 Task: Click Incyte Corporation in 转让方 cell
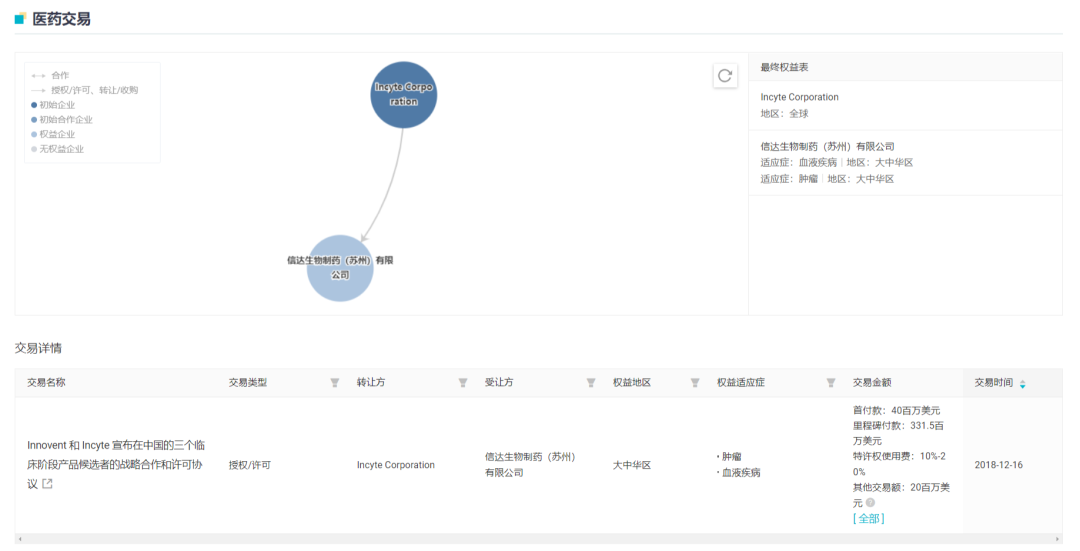(x=396, y=465)
